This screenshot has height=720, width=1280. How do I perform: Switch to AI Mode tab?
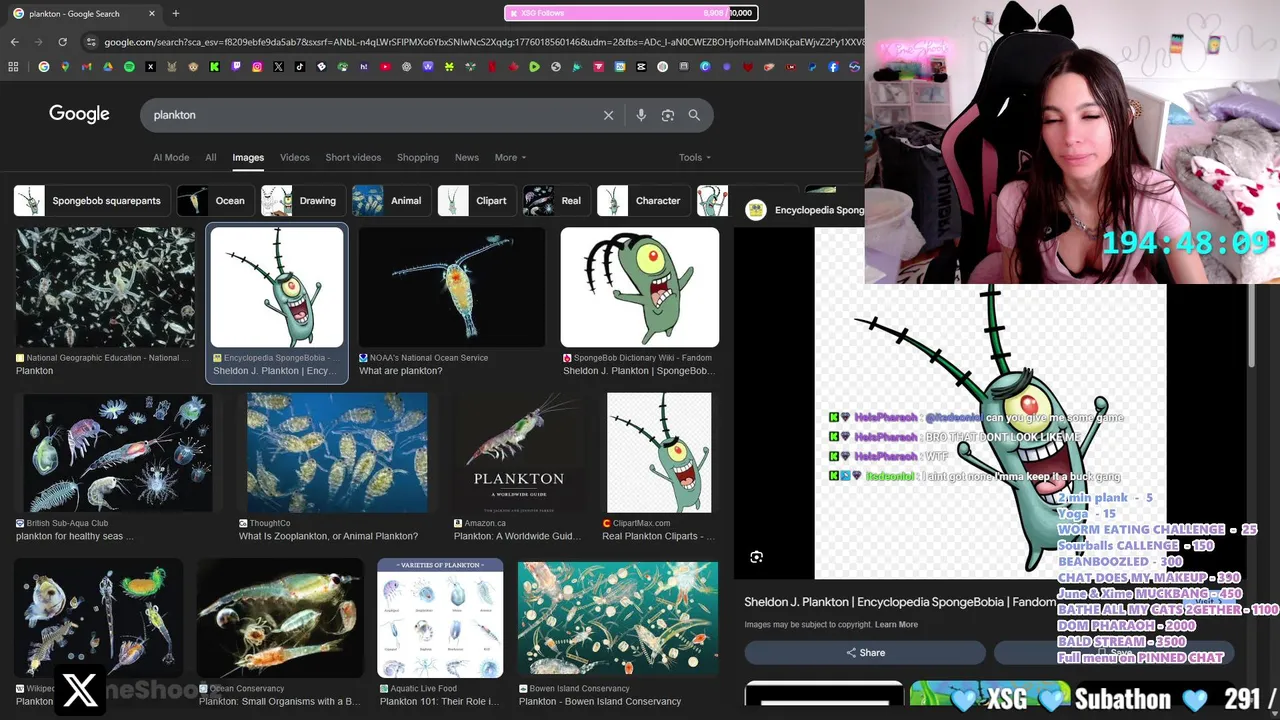pyautogui.click(x=171, y=157)
